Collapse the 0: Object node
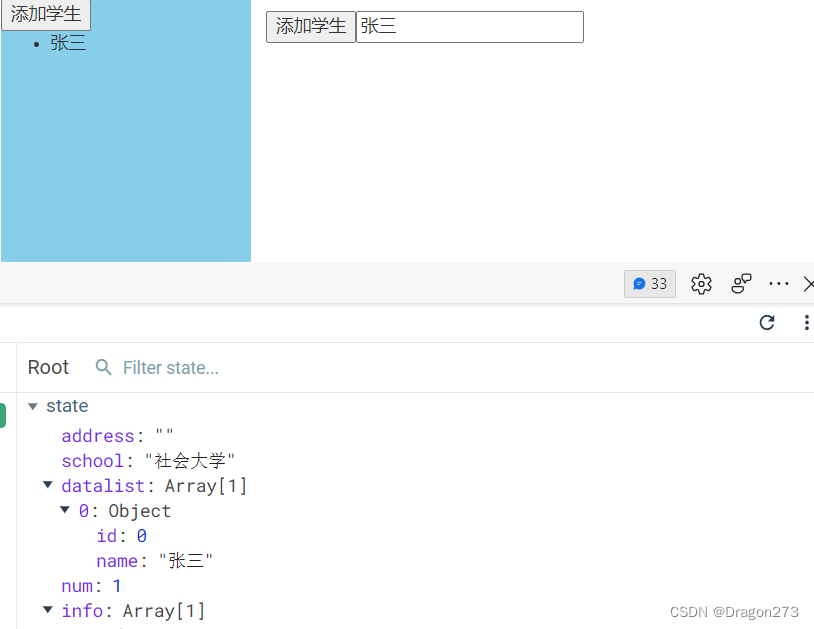814x629 pixels. point(65,510)
